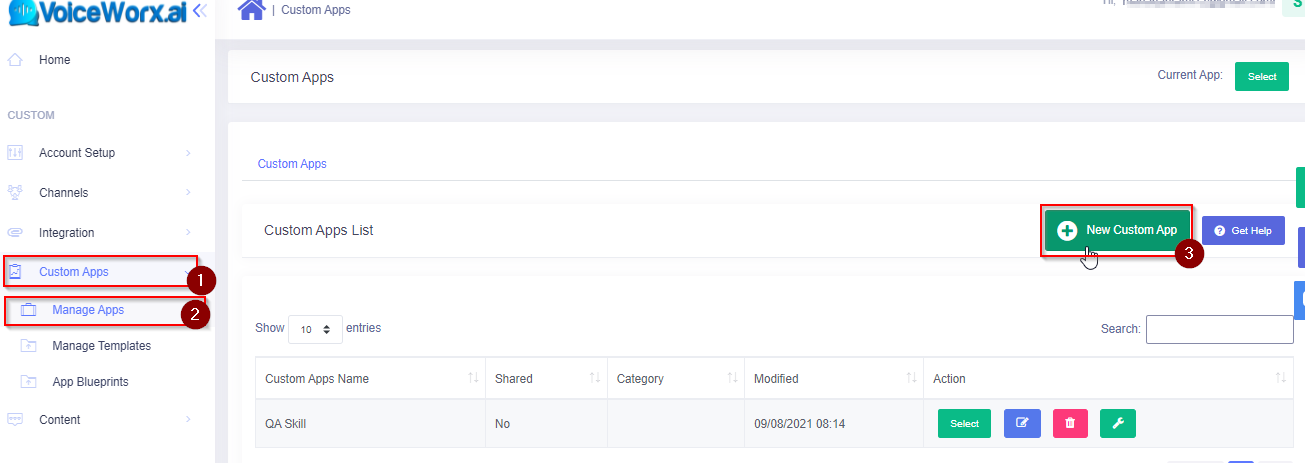Click the Search input field
Screen dimensions: 1305x463
click(1219, 329)
